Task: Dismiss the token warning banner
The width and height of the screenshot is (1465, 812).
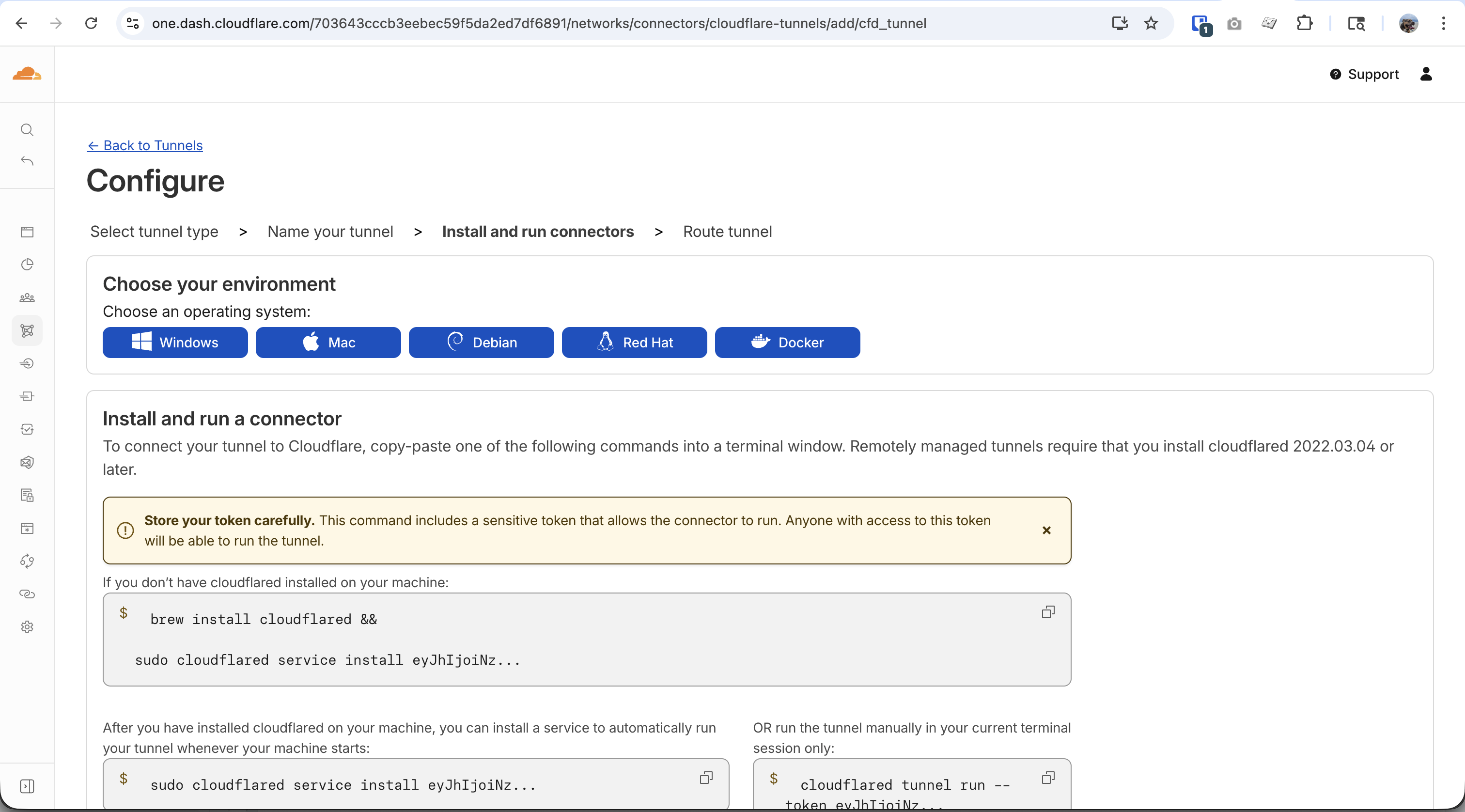Action: [x=1046, y=530]
